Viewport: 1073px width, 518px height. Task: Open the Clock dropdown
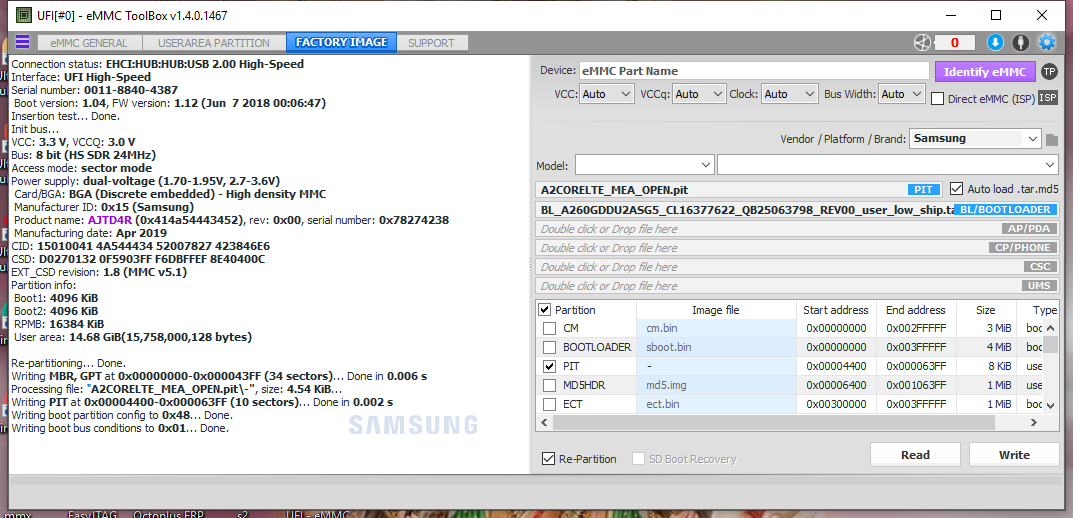coord(790,94)
